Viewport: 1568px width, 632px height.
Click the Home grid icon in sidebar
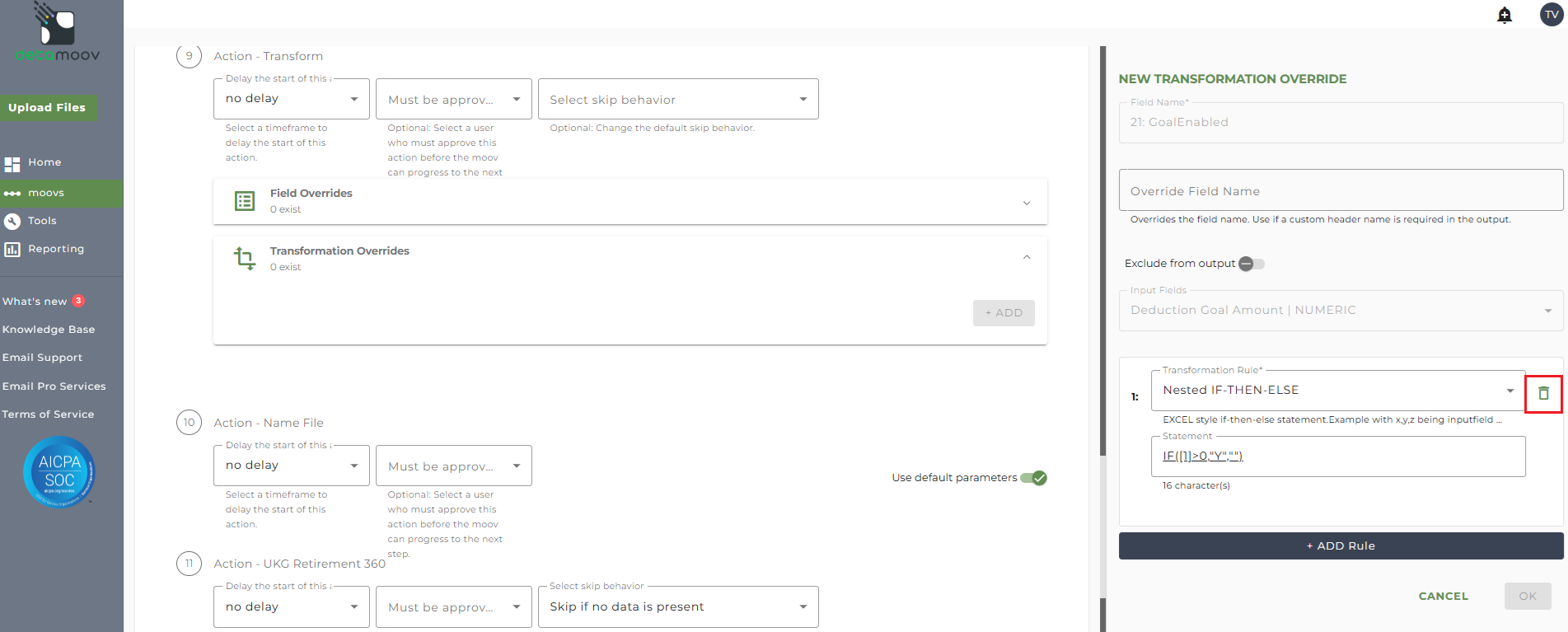click(12, 163)
